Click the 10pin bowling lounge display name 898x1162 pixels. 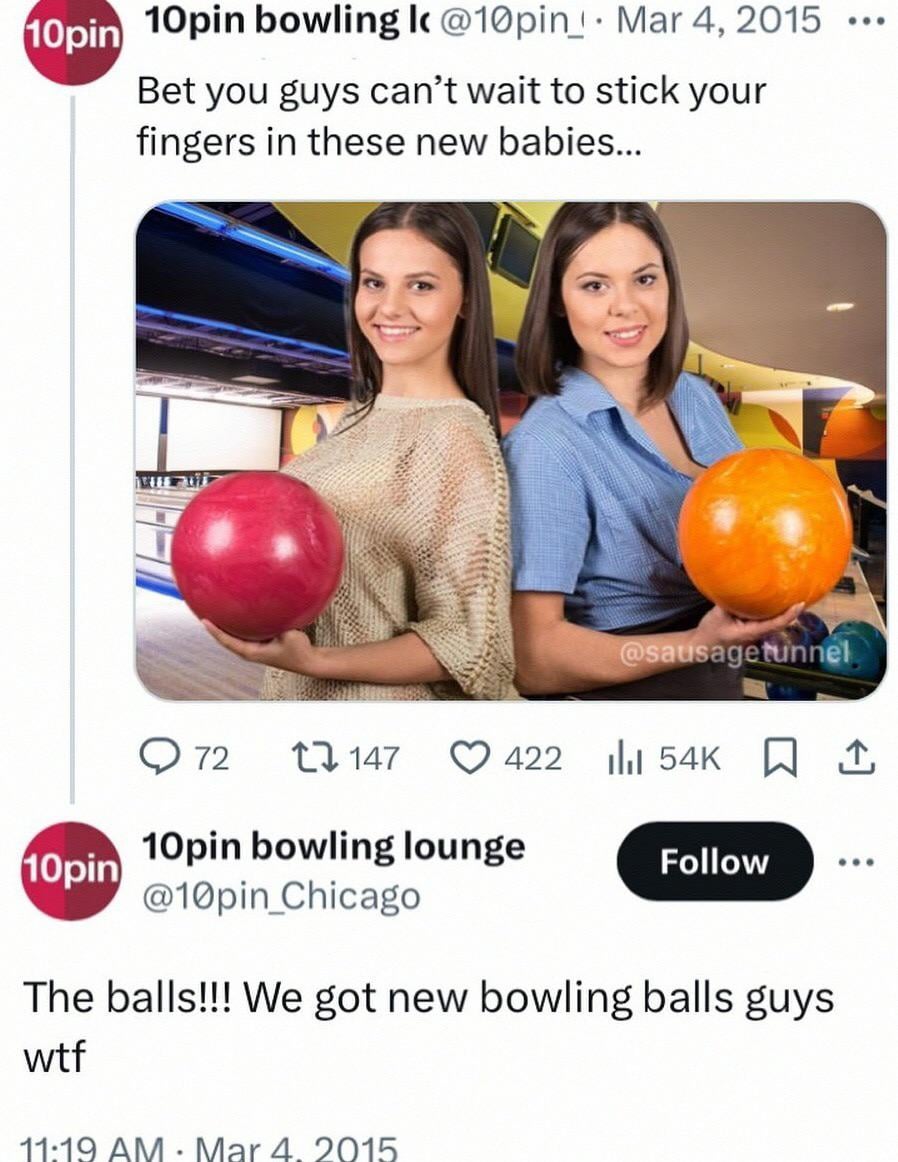point(333,846)
